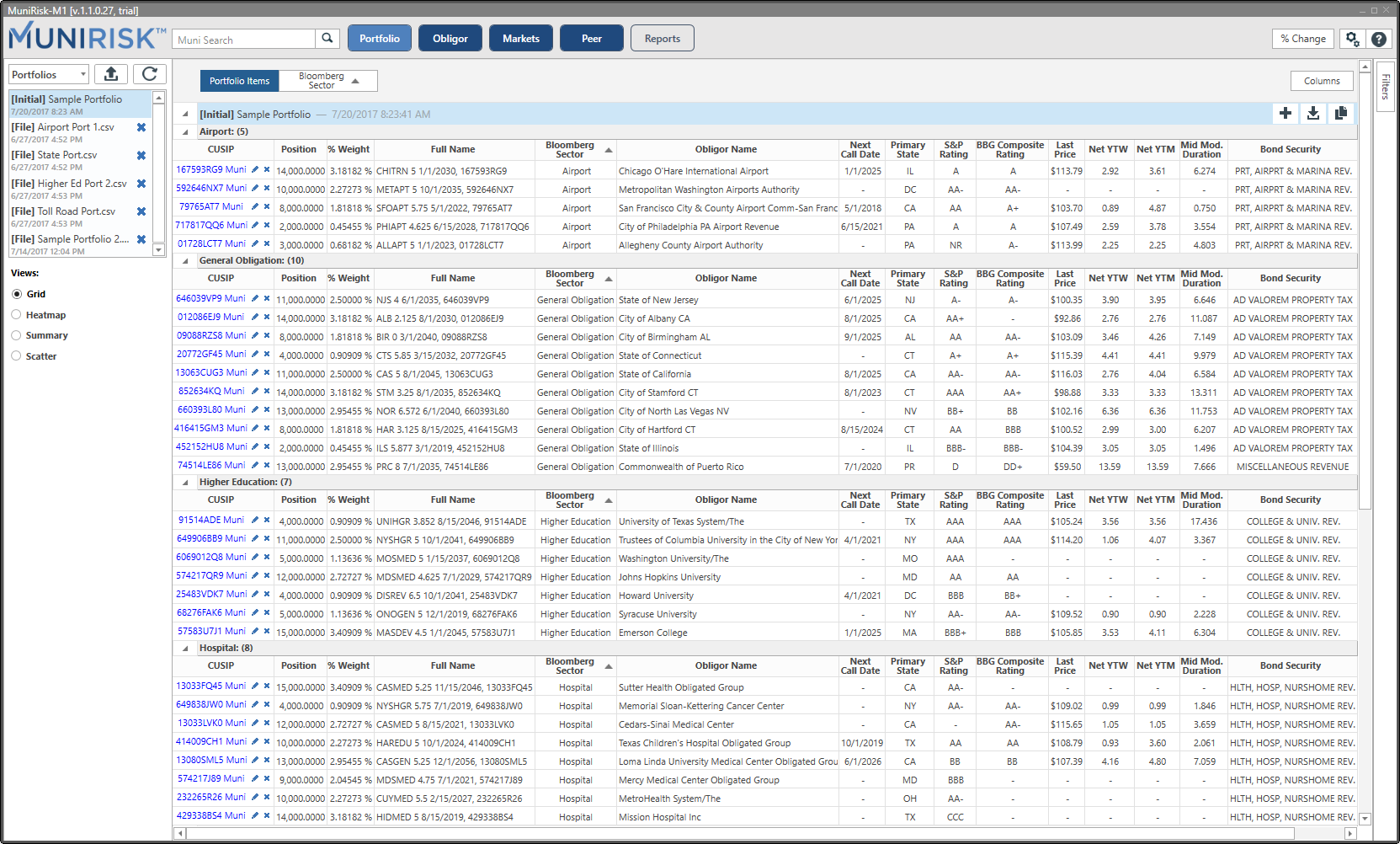Collapse the Hospital: (8) group
This screenshot has width=1400, height=844.
185,649
